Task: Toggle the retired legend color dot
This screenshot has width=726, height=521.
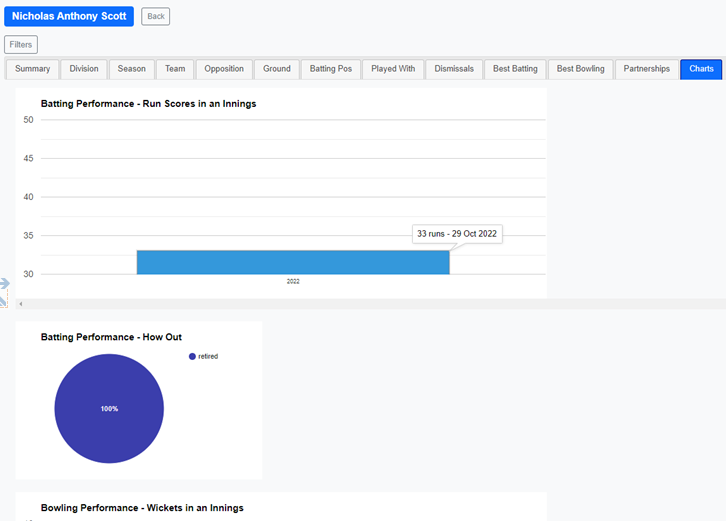Action: coord(192,357)
